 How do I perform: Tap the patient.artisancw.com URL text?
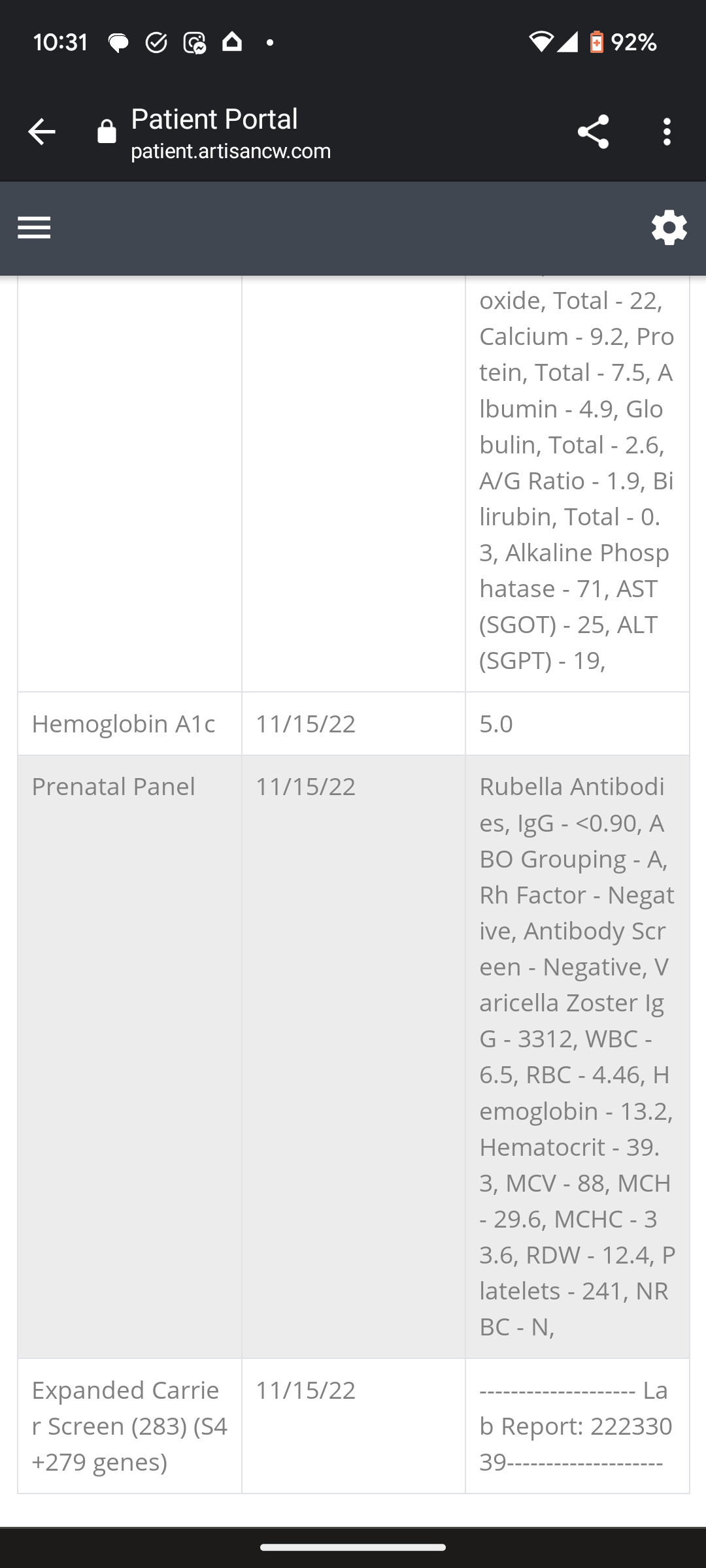coord(231,152)
